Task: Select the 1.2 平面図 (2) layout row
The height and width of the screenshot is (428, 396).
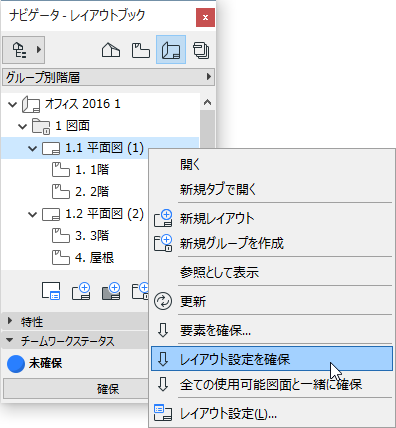Action: [93, 214]
